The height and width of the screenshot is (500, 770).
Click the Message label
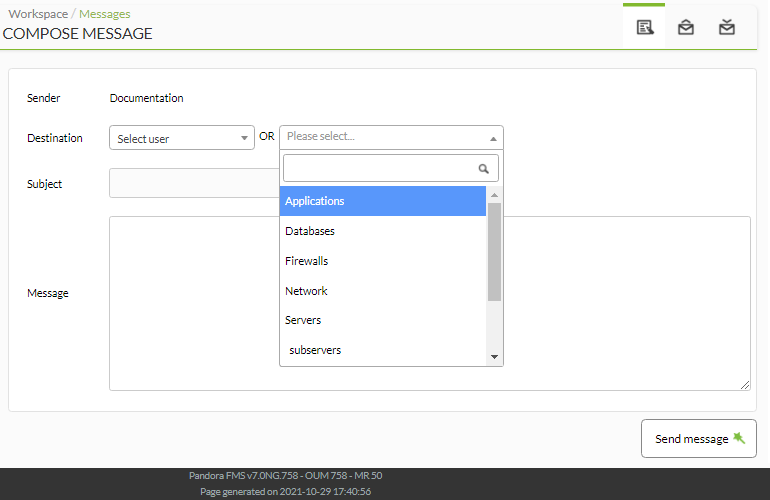(x=48, y=293)
